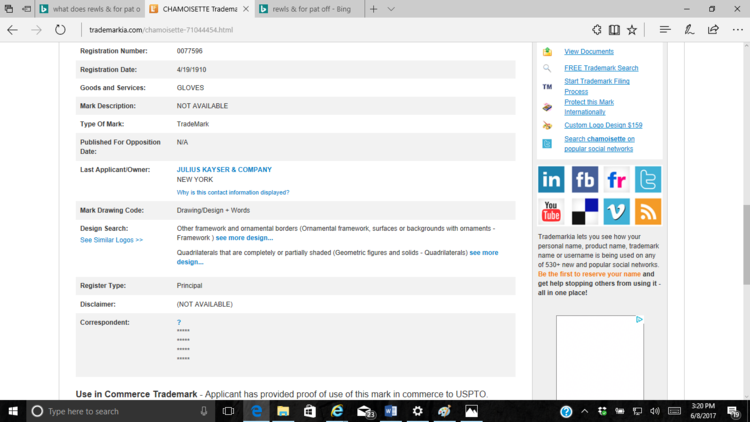
Task: Make a web note with pen icon
Action: pyautogui.click(x=689, y=30)
